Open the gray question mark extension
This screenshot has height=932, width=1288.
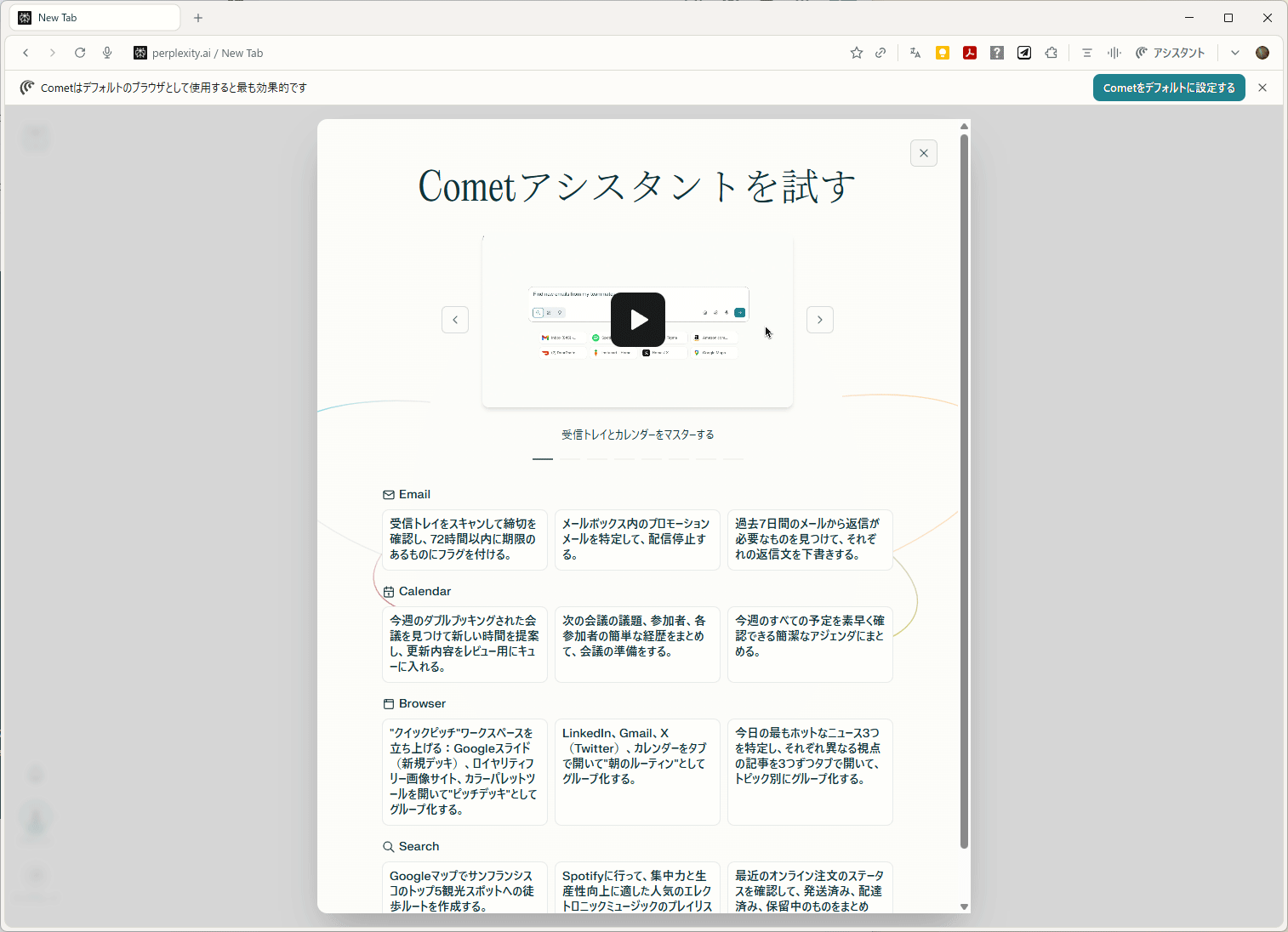tap(997, 53)
